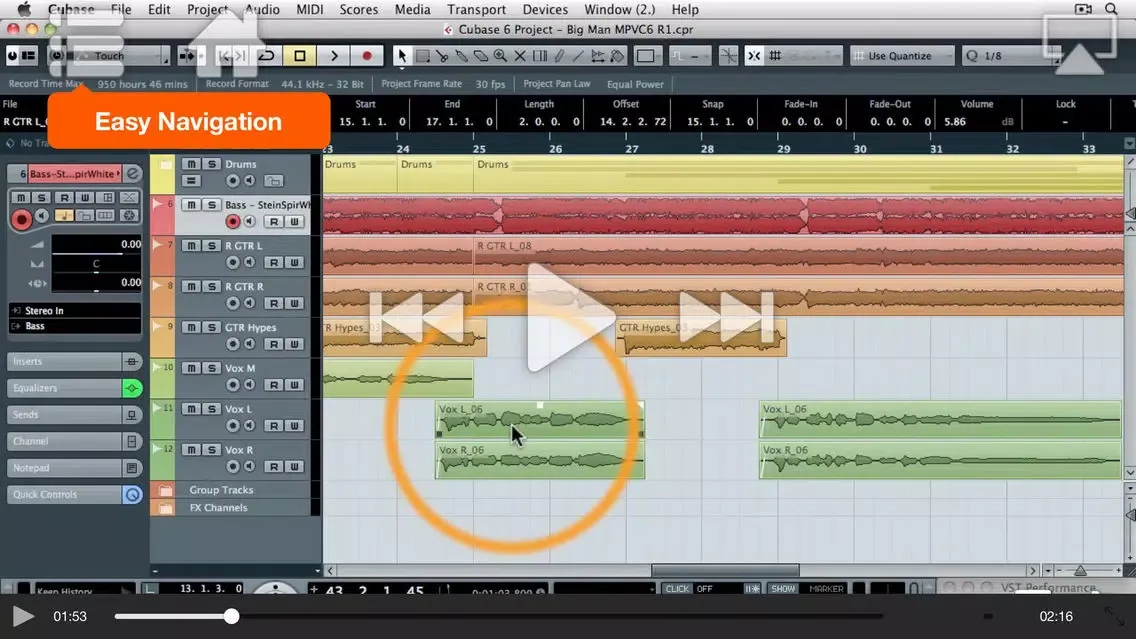
Task: Click the Channel section icon in Inspector
Action: coord(132,441)
